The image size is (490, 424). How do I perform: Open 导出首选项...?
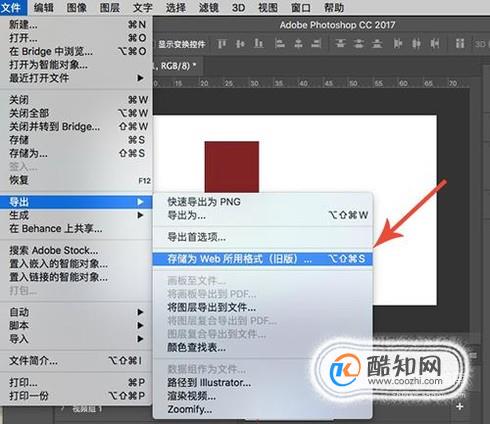(x=262, y=237)
